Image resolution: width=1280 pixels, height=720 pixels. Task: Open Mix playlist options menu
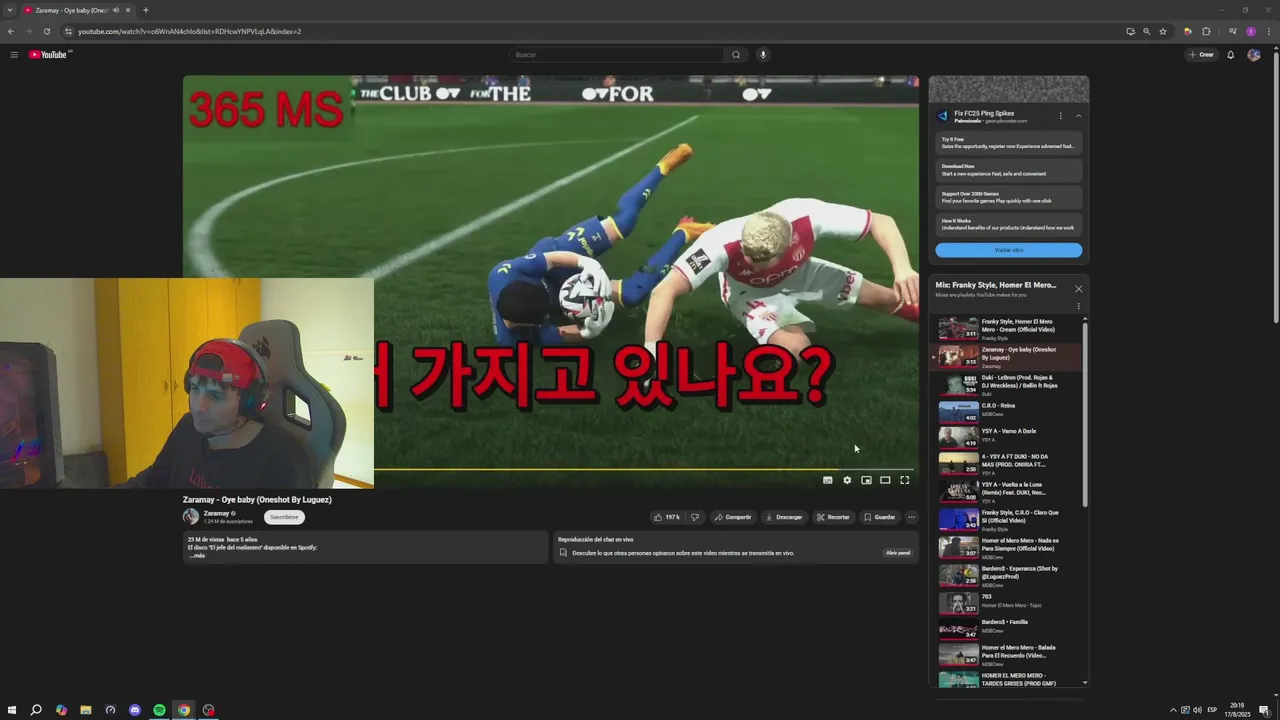(1078, 306)
